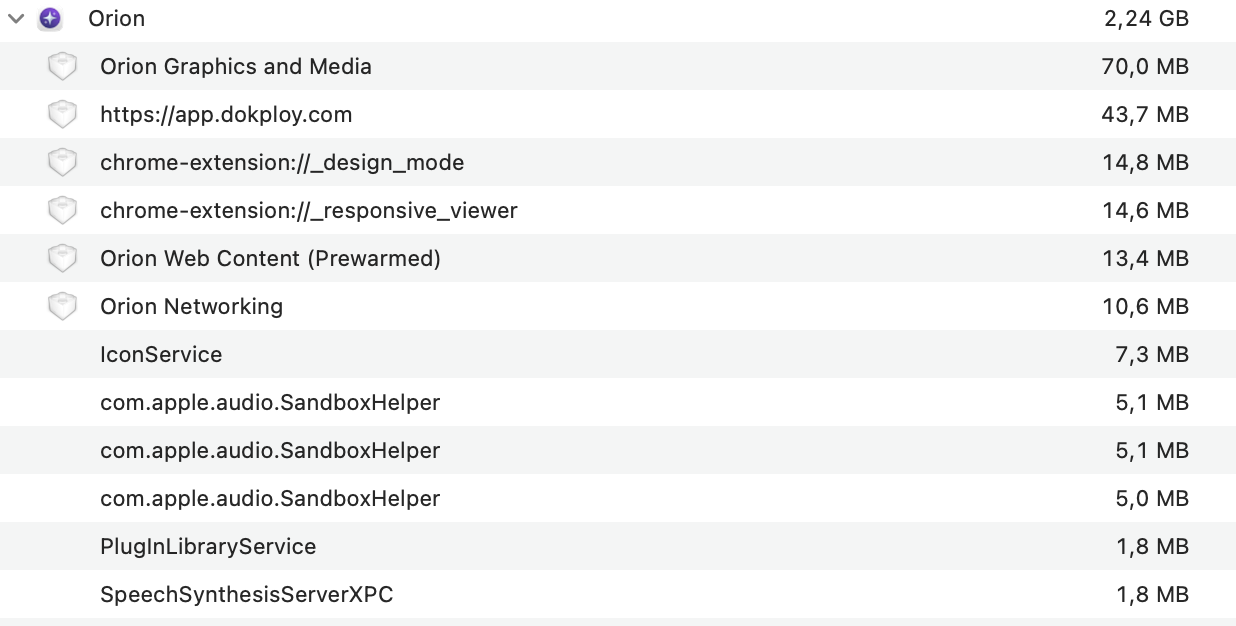
Task: Select the SpeechSynthesisServerXPC process
Action: coord(246,595)
